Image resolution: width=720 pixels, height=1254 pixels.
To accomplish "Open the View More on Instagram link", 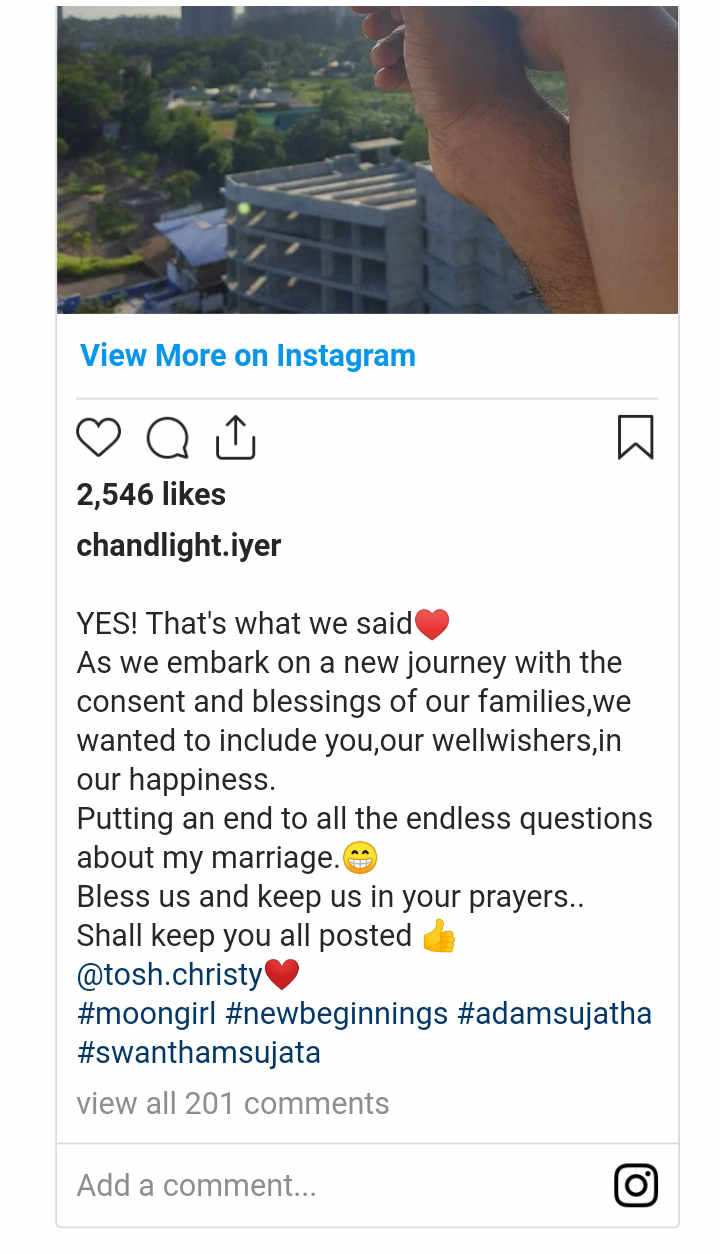I will tap(248, 355).
